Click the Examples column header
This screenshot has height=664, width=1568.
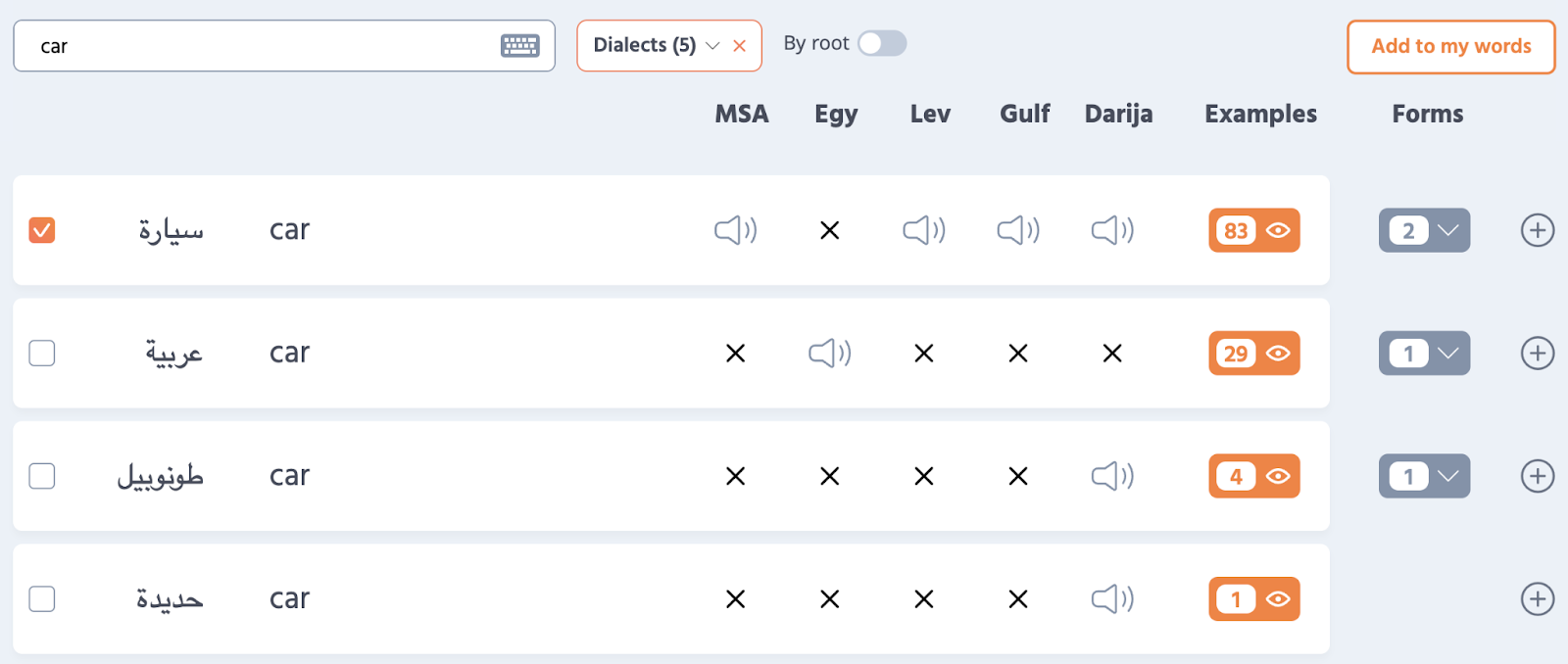(x=1260, y=114)
